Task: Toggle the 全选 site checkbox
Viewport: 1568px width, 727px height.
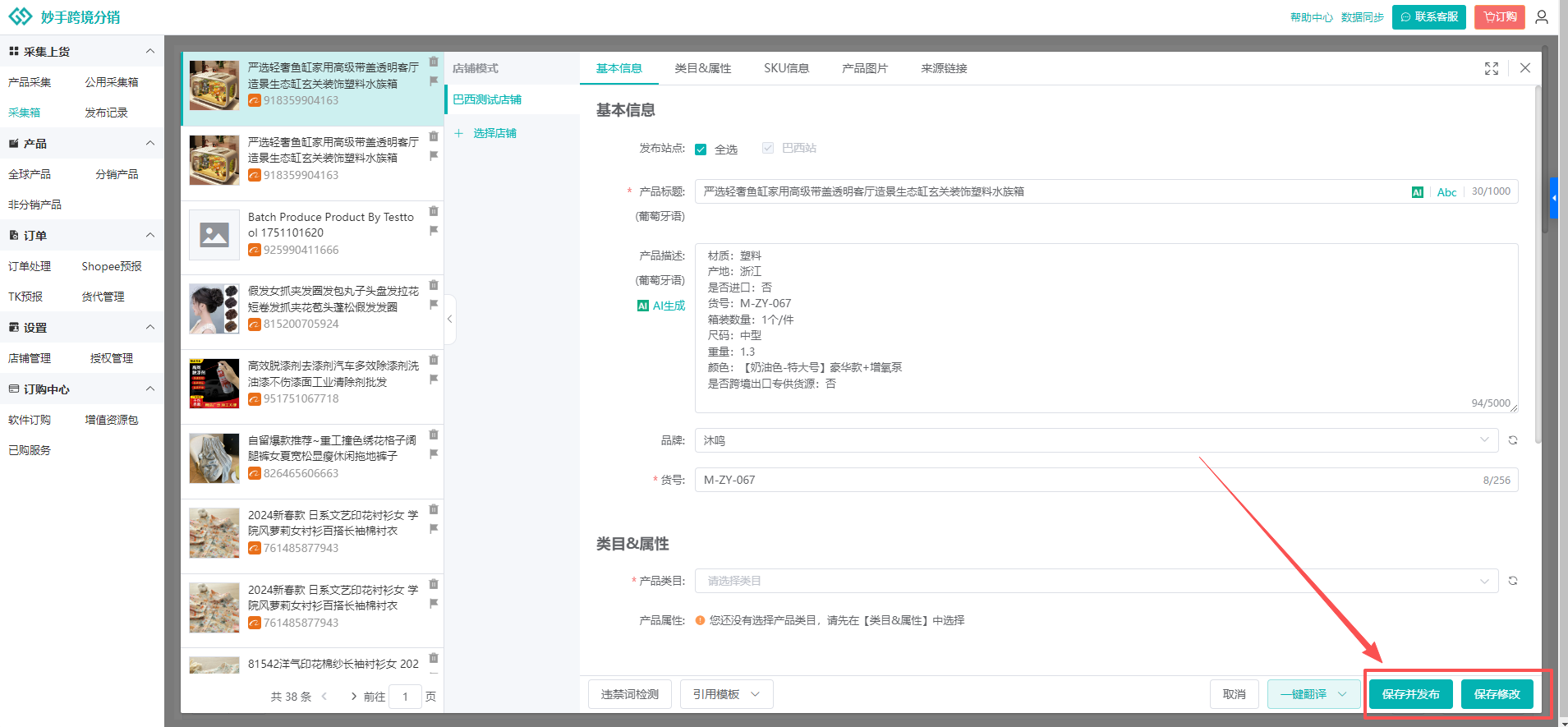Action: point(701,150)
